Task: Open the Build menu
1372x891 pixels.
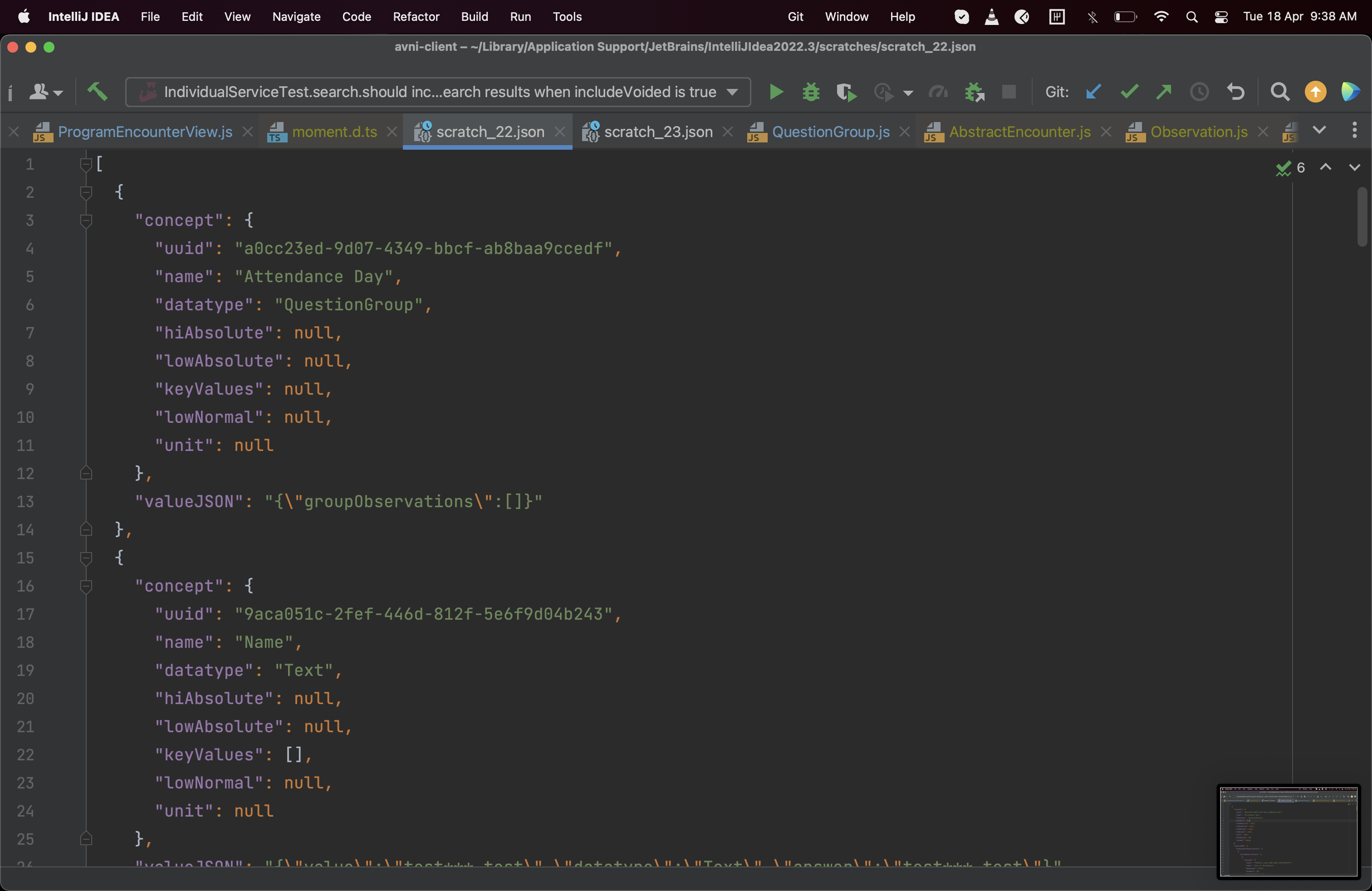Action: click(475, 17)
